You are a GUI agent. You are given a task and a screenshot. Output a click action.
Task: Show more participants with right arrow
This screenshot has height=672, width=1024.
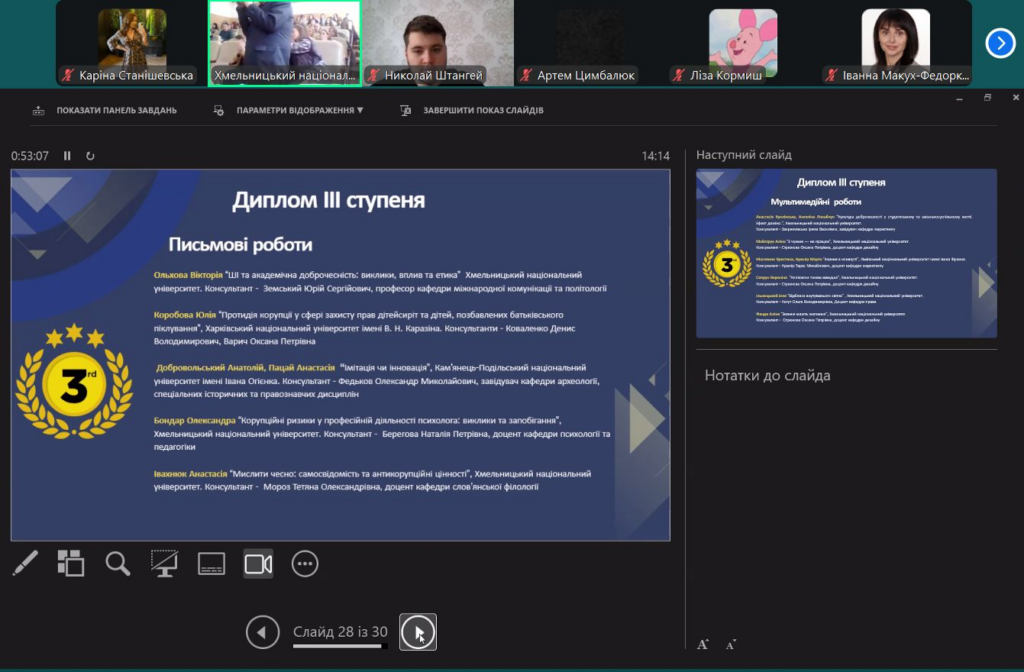click(x=1000, y=43)
